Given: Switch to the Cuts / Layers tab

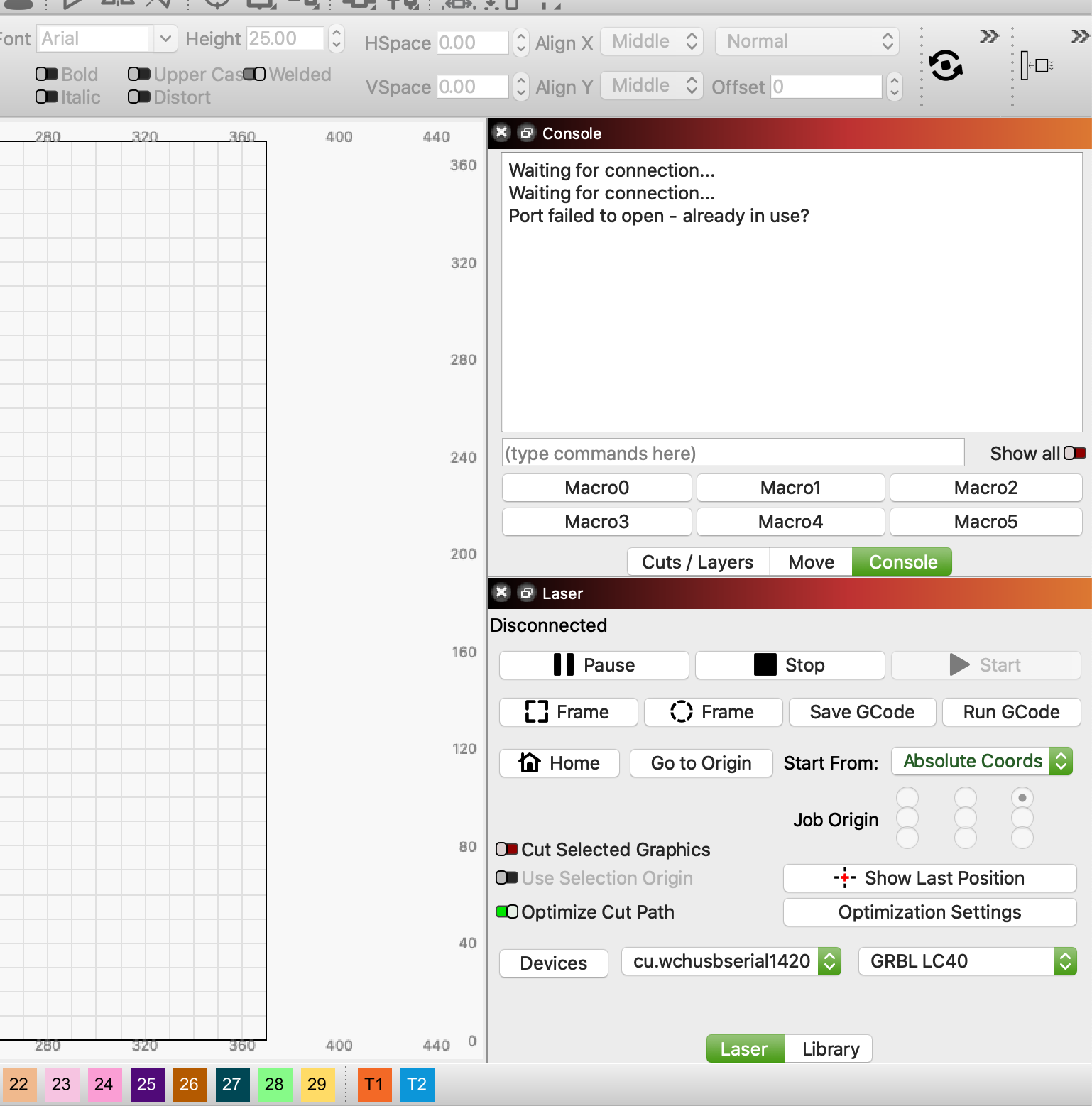Looking at the screenshot, I should pyautogui.click(x=697, y=562).
